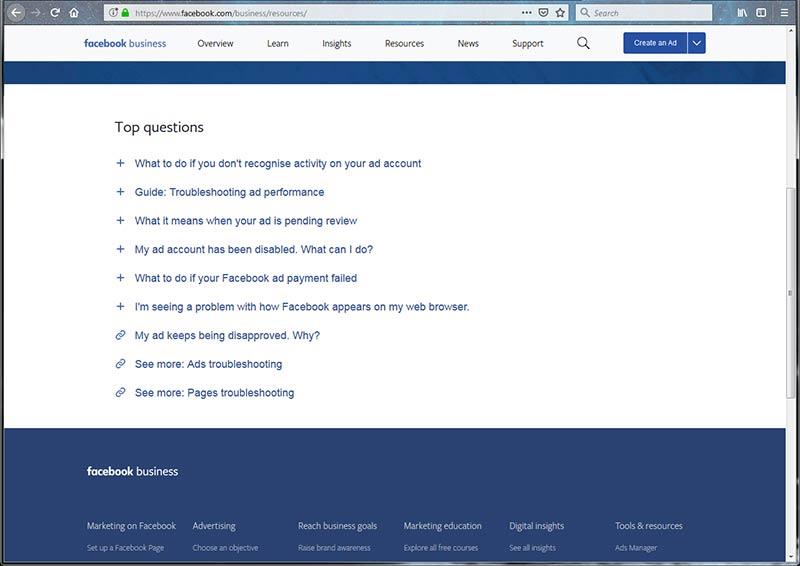Open 'See more: Ads troubleshooting' link
This screenshot has width=800, height=566.
click(208, 364)
